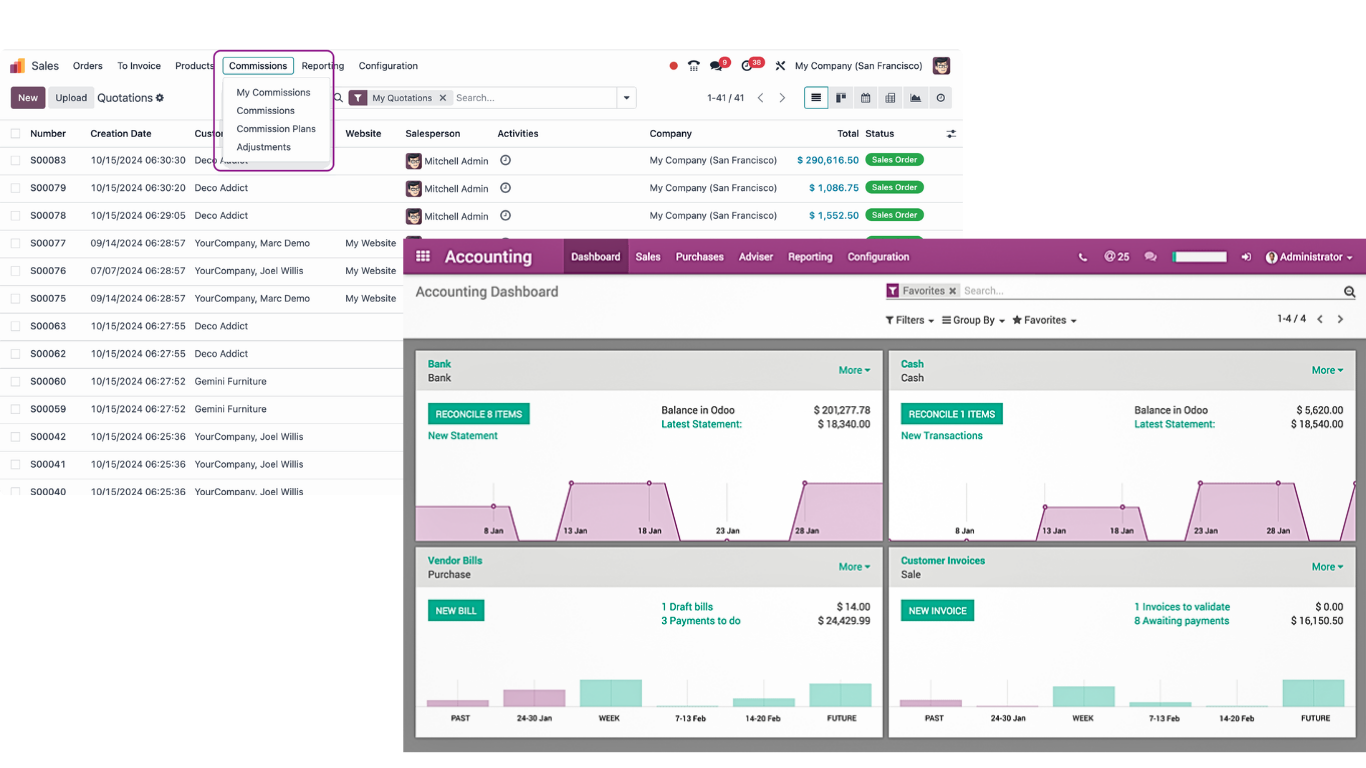Viewport: 1366px width, 768px height.
Task: Switch to the Kanban view
Action: (841, 98)
